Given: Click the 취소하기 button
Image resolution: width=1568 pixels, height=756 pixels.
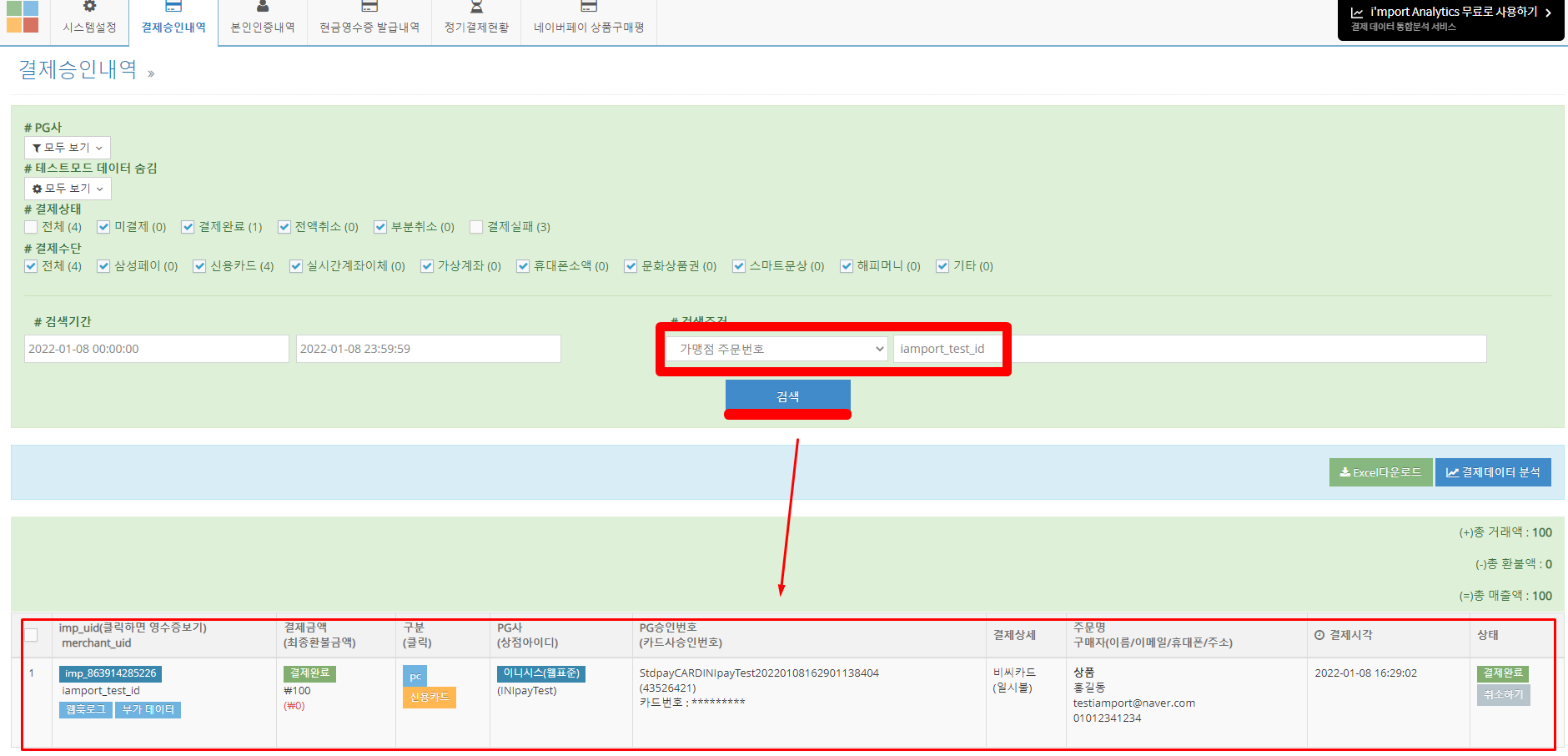Looking at the screenshot, I should (x=1503, y=694).
